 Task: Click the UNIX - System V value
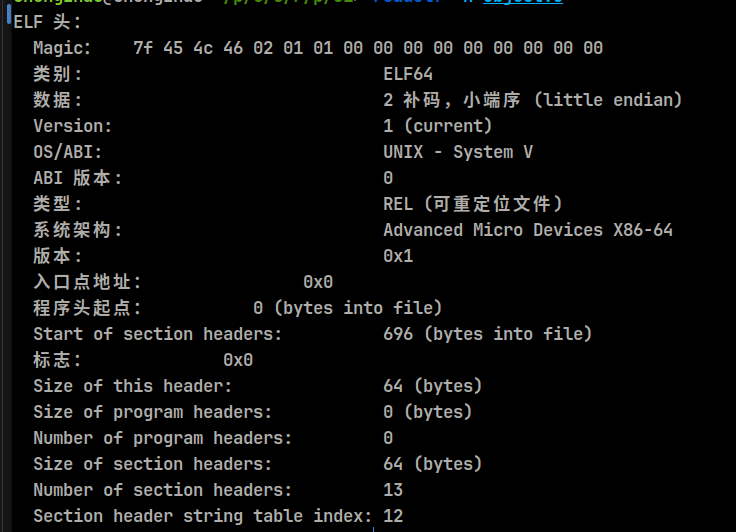coord(458,152)
